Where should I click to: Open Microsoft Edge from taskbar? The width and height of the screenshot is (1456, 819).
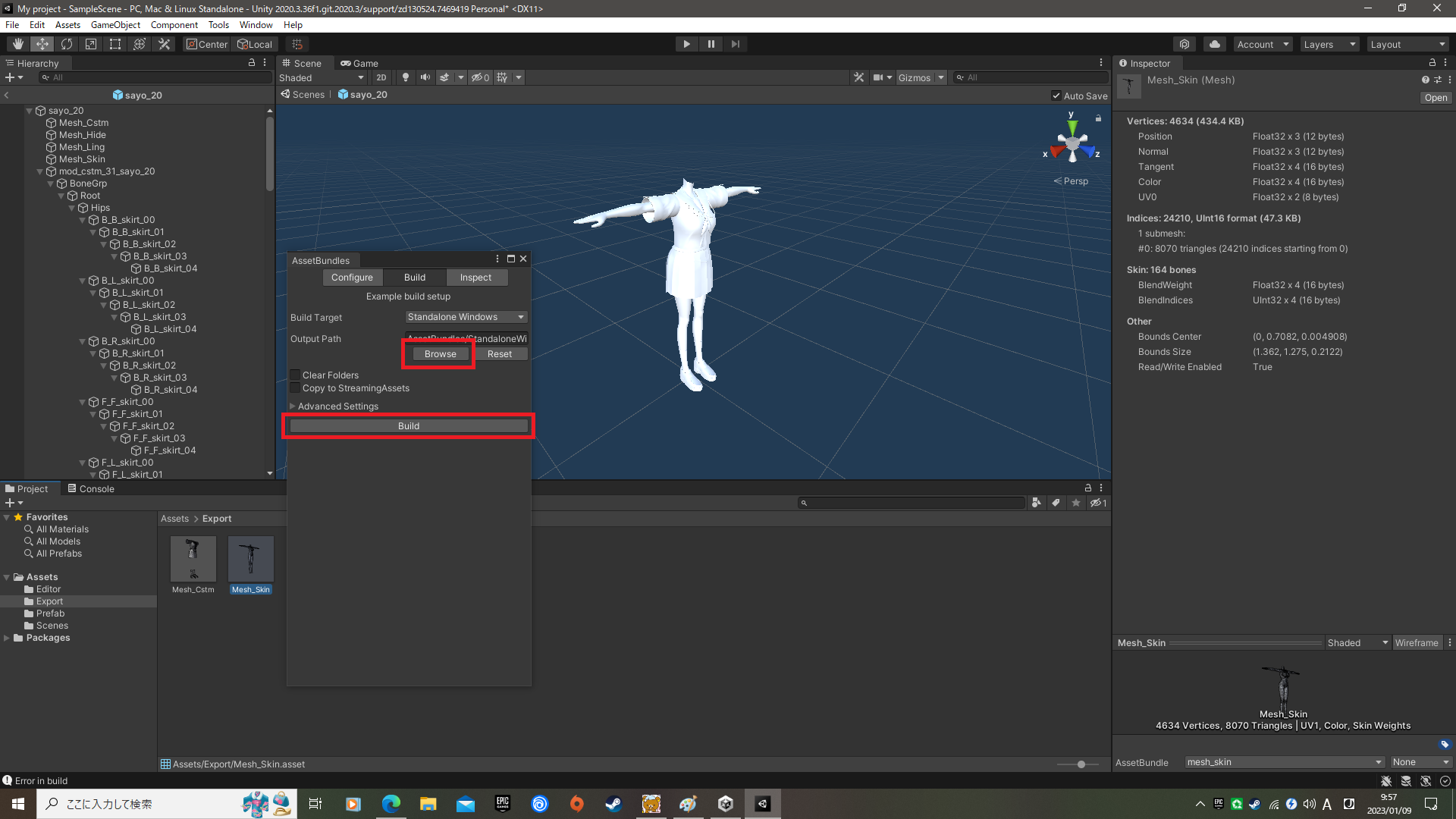point(391,804)
